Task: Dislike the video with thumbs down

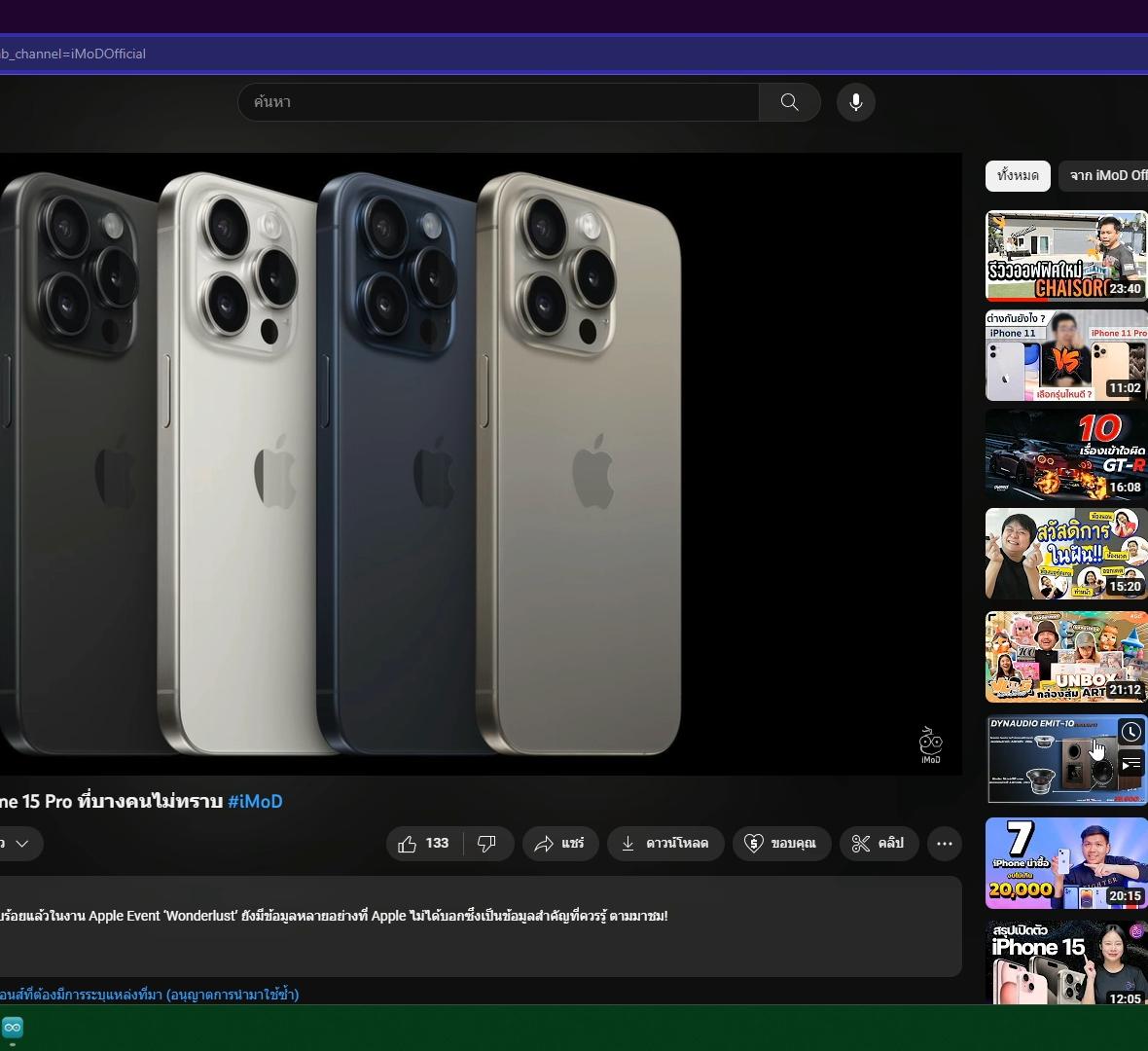Action: coord(487,844)
